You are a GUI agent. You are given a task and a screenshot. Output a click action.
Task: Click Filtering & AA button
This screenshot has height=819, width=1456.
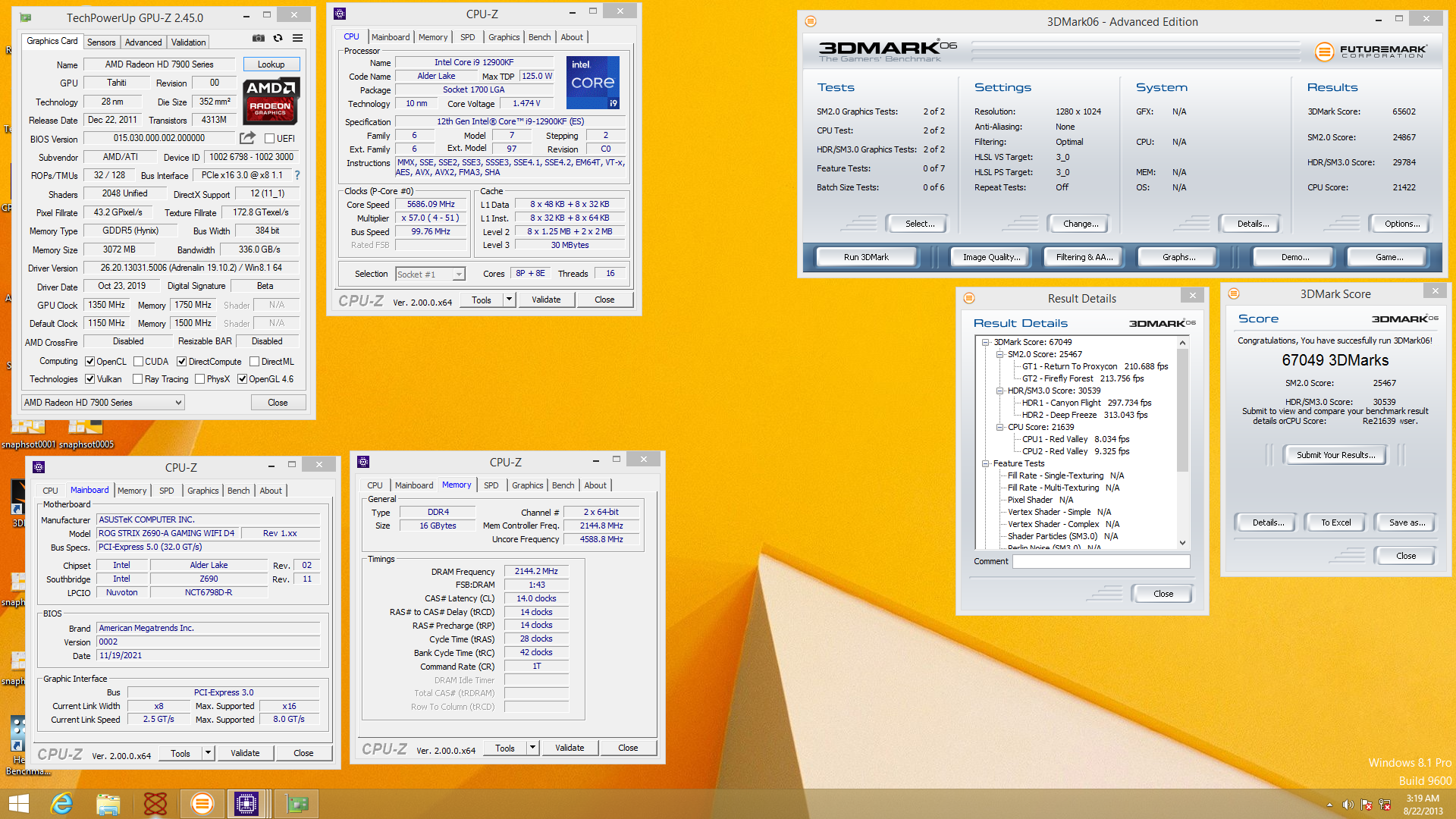(x=1084, y=257)
